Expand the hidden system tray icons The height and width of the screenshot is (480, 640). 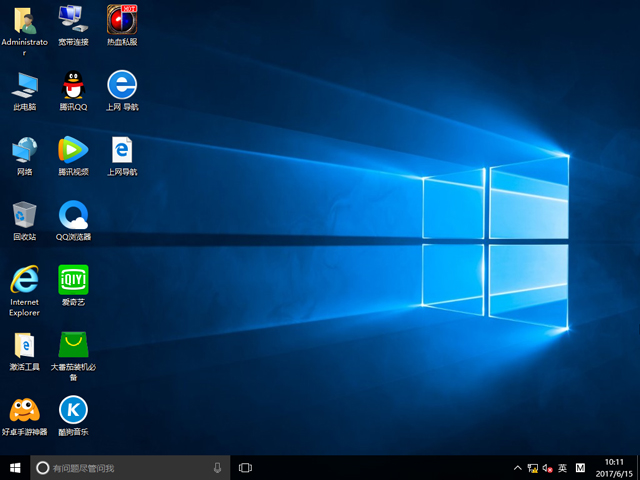517,468
